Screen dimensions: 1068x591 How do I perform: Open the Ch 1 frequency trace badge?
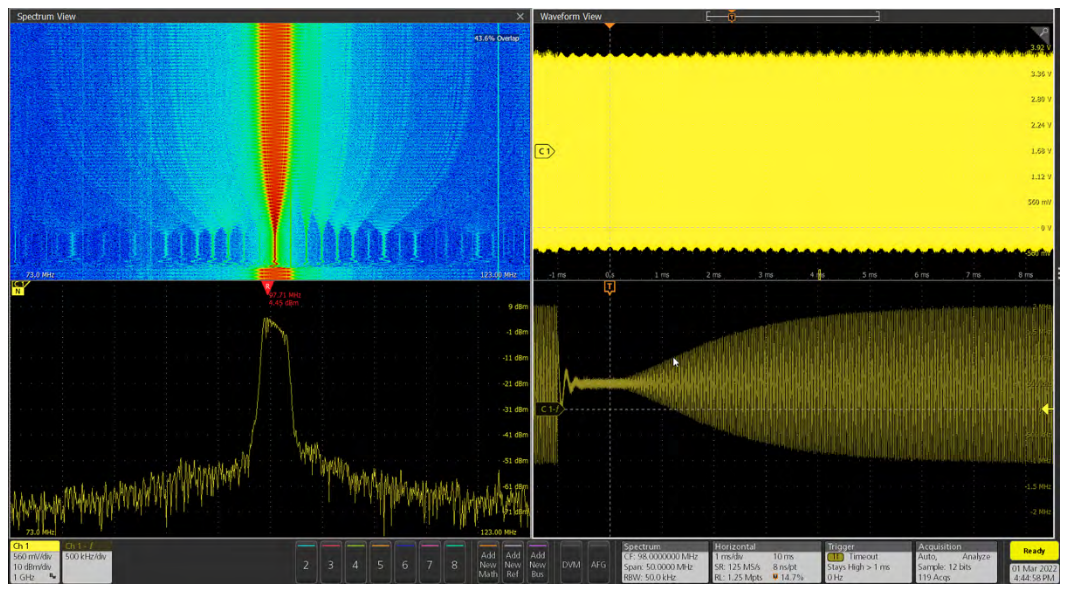click(86, 562)
